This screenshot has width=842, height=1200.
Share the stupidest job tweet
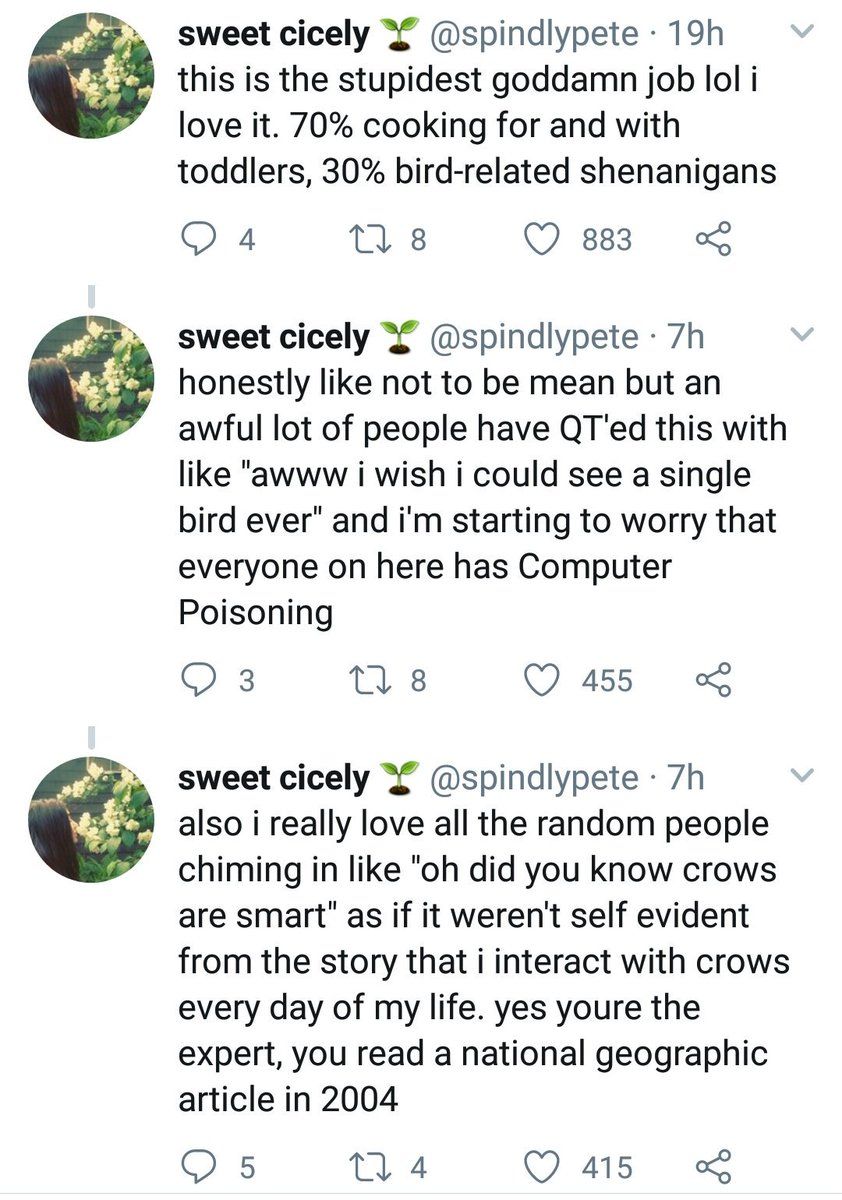click(713, 239)
